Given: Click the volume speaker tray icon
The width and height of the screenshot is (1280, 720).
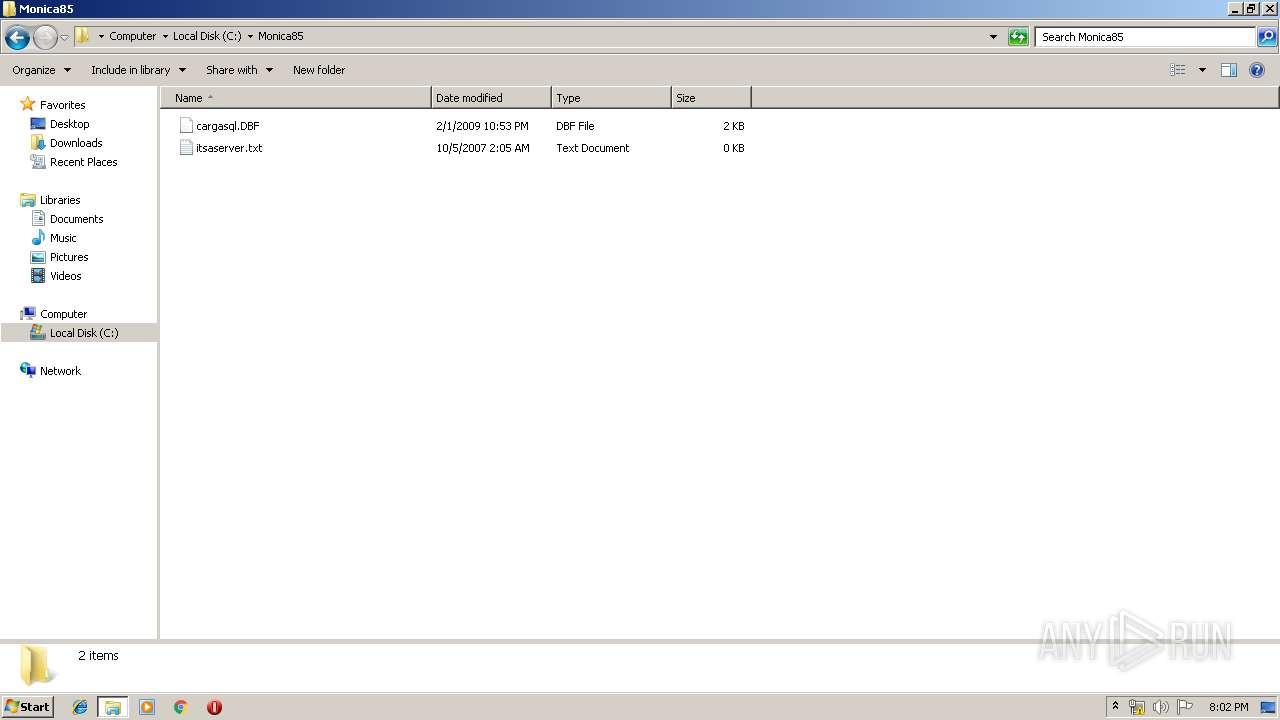Looking at the screenshot, I should (1160, 707).
